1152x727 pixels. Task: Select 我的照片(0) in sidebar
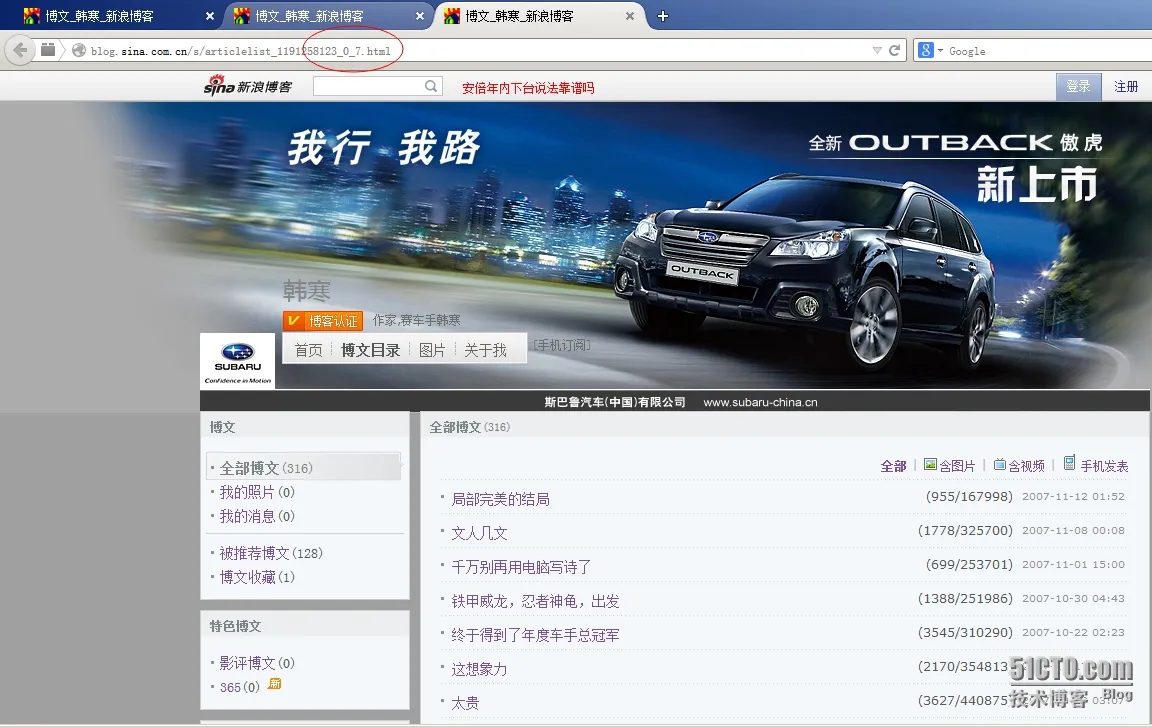pos(257,492)
